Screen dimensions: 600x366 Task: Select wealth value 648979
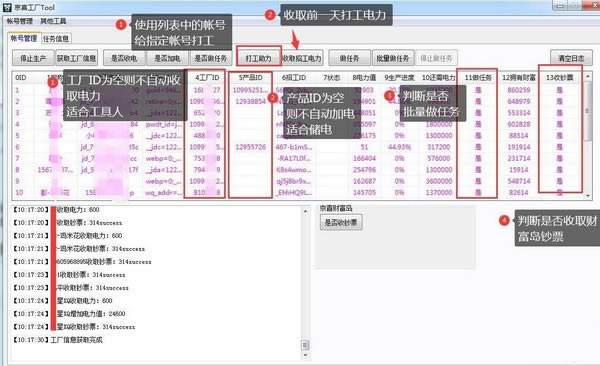tap(519, 101)
